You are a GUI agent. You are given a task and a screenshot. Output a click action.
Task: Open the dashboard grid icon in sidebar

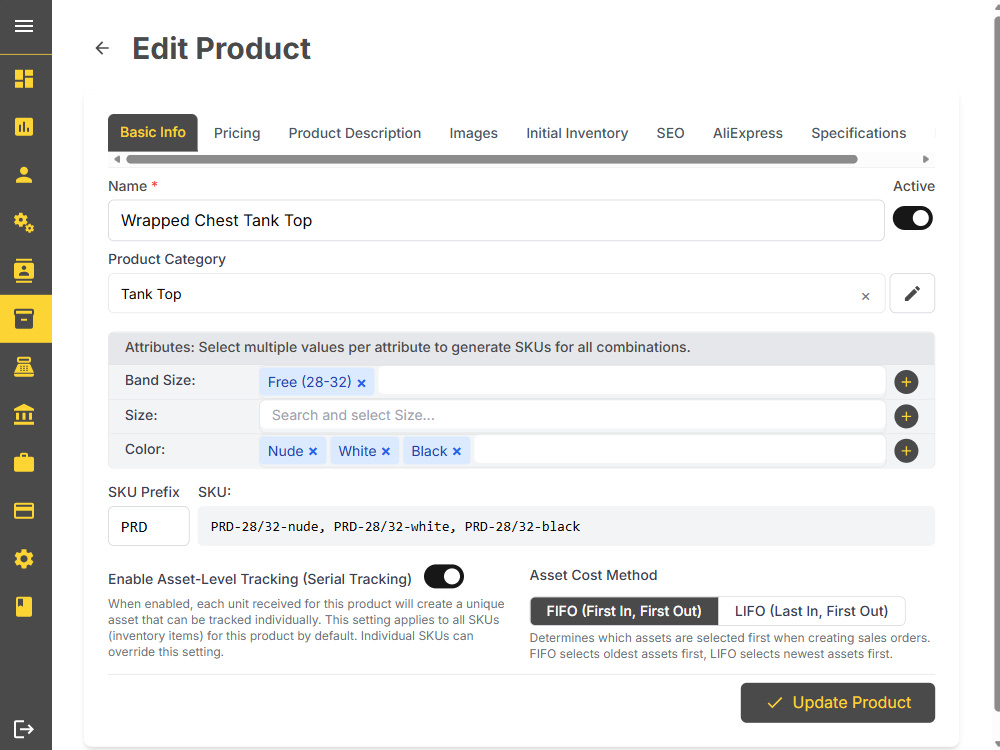tap(24, 78)
